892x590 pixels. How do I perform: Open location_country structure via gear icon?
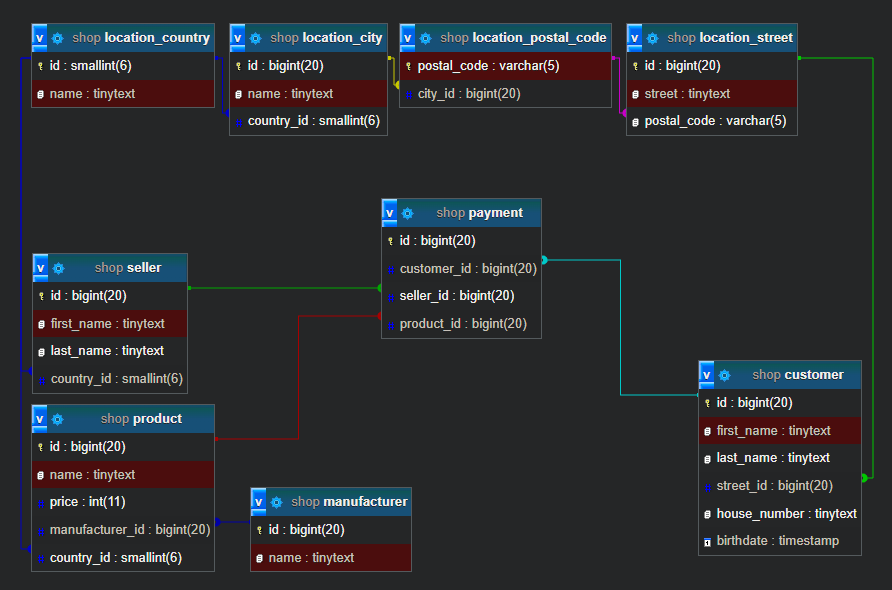pyautogui.click(x=58, y=37)
